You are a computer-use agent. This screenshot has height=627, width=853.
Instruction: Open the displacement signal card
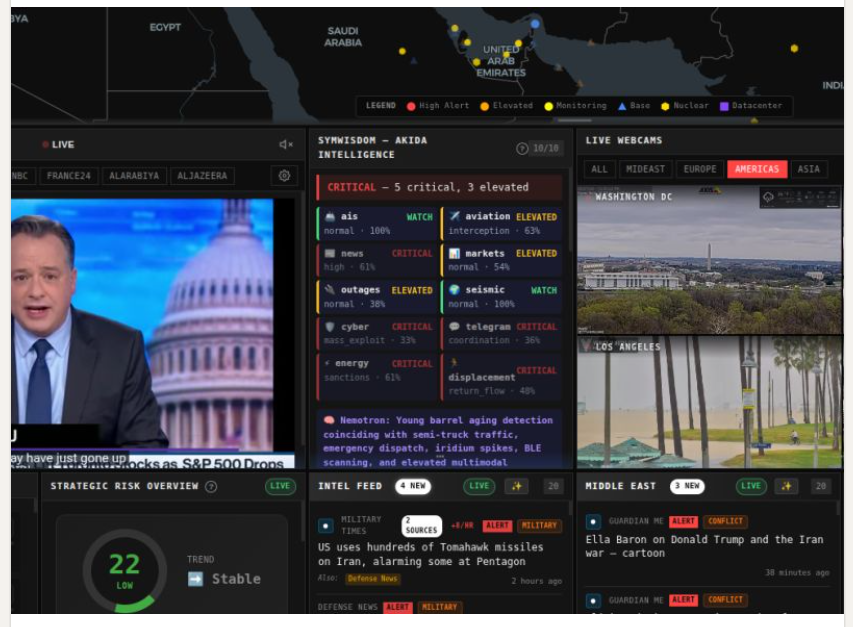(502, 377)
